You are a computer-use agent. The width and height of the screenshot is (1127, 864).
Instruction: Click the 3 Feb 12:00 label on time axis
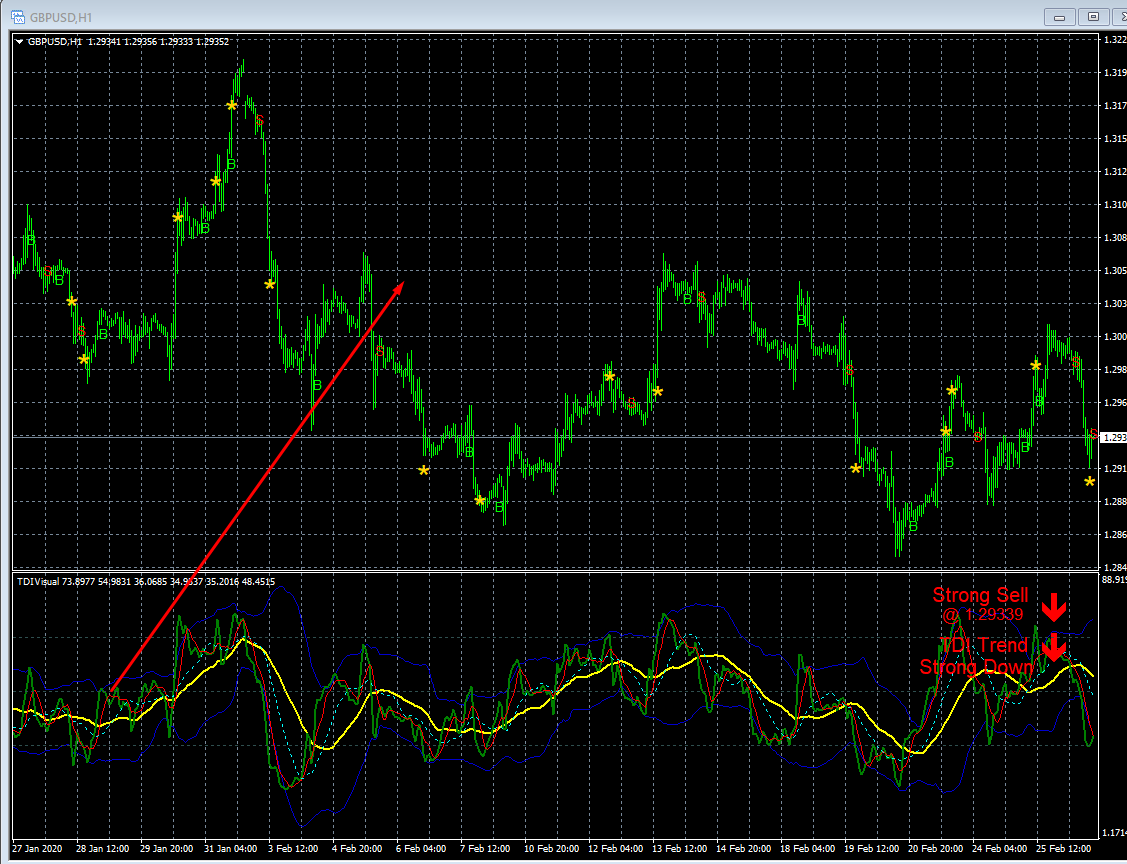[293, 849]
